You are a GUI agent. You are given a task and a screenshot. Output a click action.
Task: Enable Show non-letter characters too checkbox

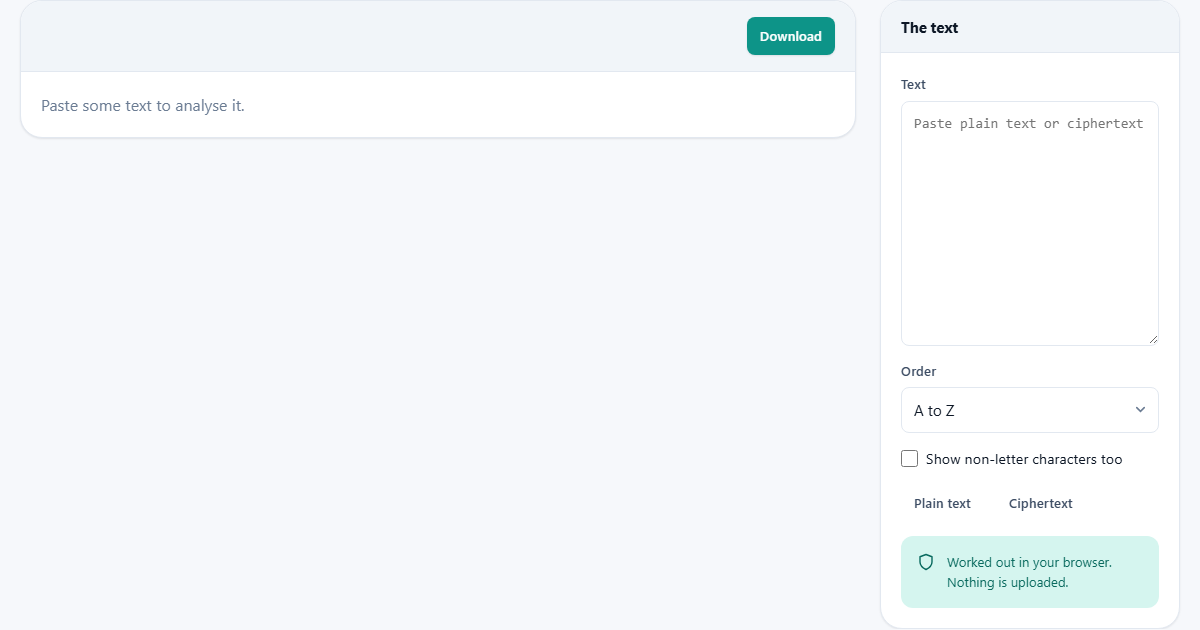pyautogui.click(x=909, y=459)
